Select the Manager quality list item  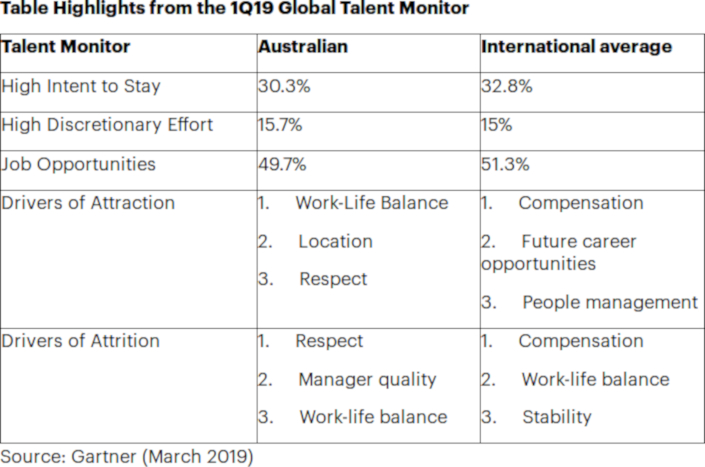[366, 379]
